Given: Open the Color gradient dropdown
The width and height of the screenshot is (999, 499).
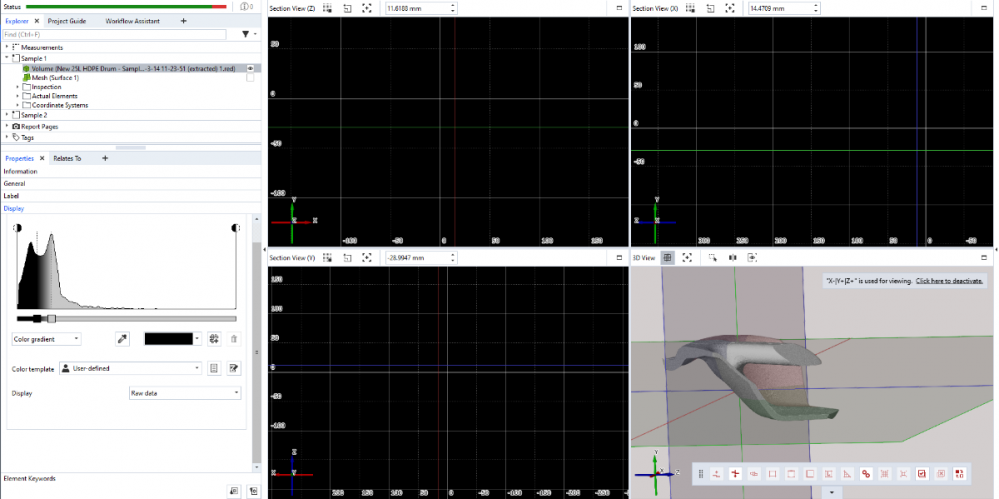Looking at the screenshot, I should click(47, 339).
